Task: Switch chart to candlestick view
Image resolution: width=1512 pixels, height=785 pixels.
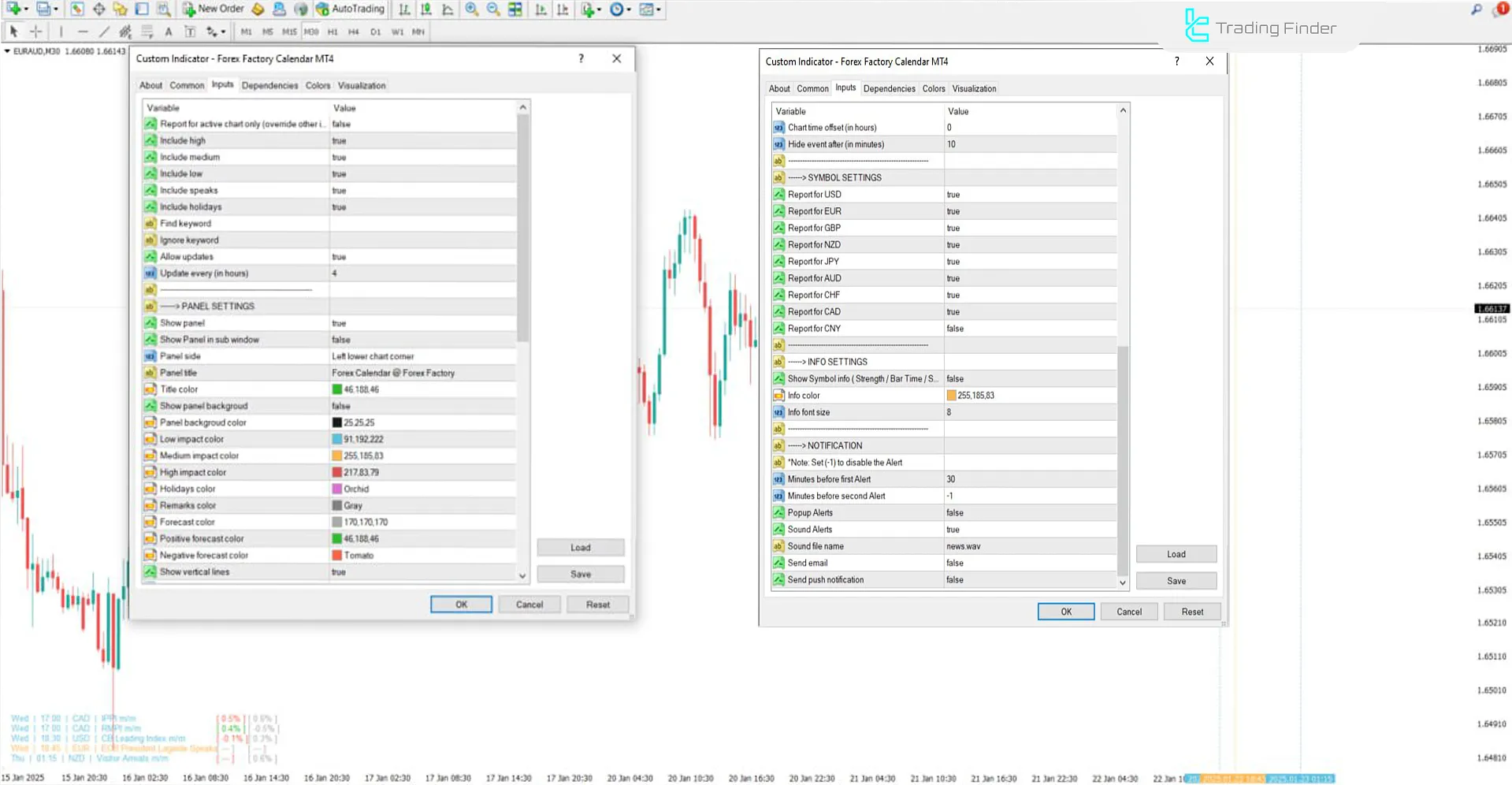Action: click(x=425, y=9)
